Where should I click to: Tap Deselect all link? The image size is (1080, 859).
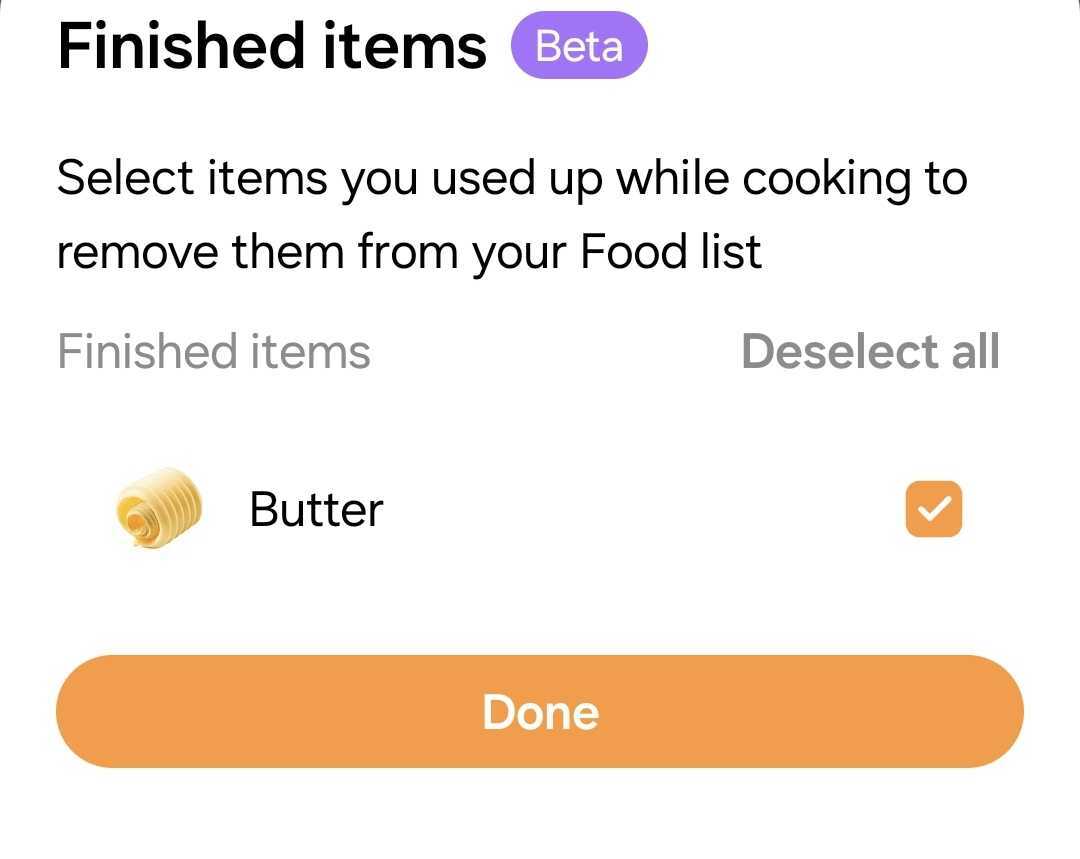click(x=870, y=351)
